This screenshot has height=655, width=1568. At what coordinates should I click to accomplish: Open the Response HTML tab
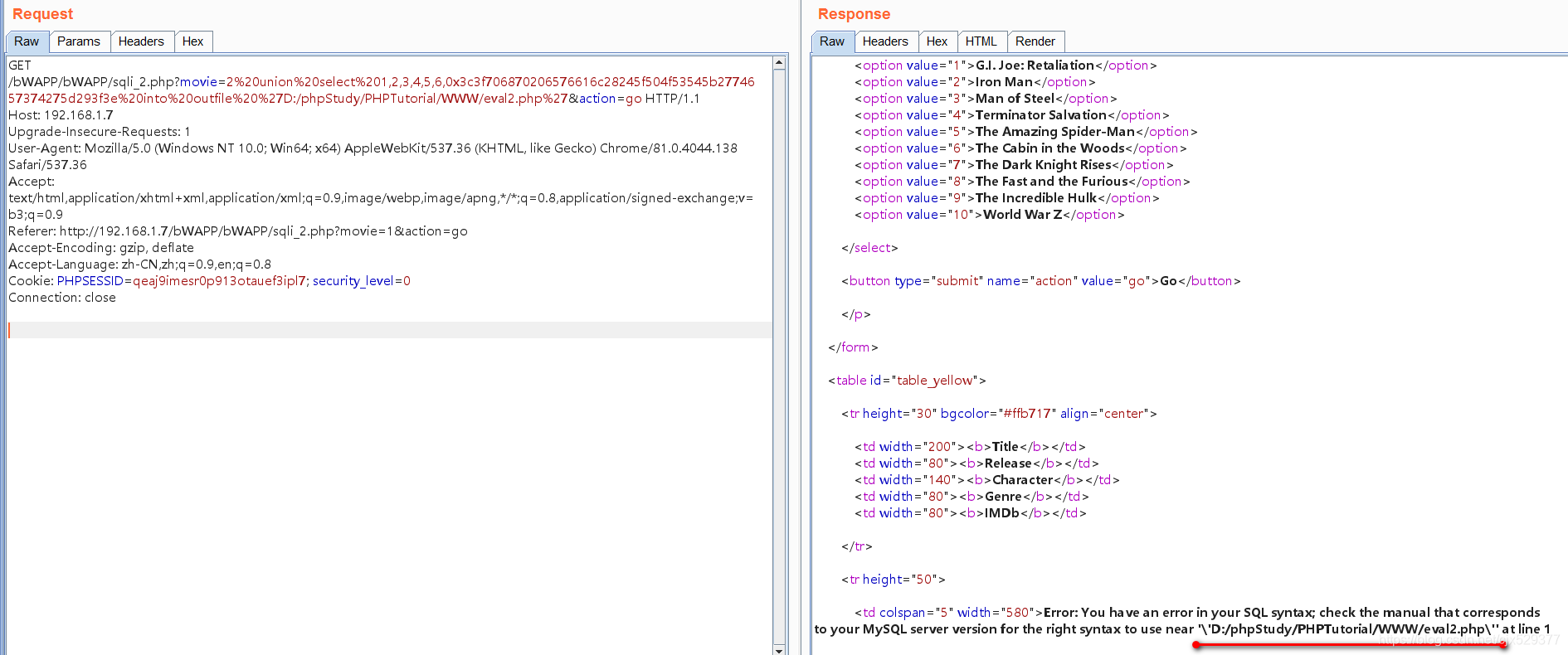tap(981, 41)
